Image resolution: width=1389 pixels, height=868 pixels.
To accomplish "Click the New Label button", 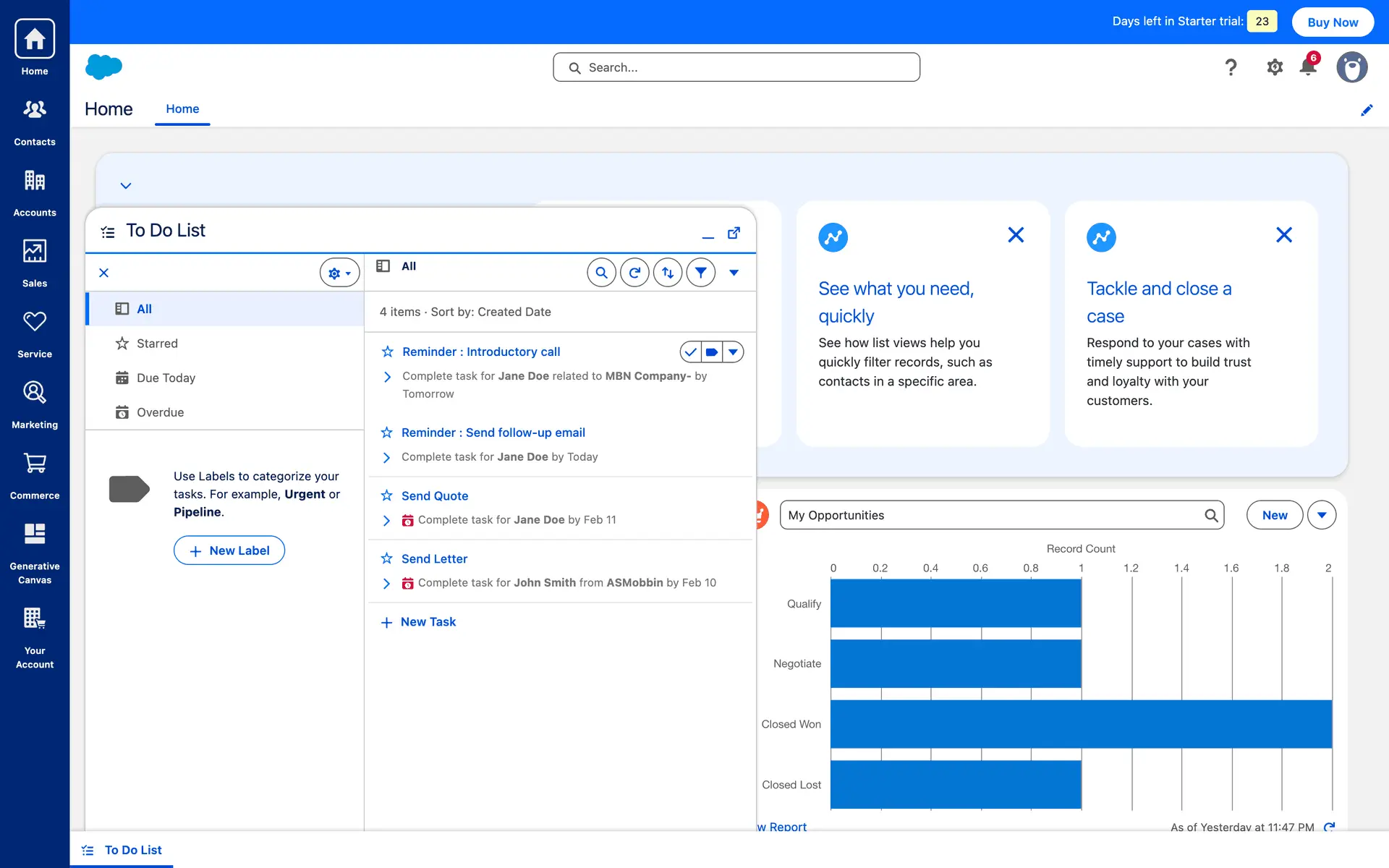I will pyautogui.click(x=229, y=550).
